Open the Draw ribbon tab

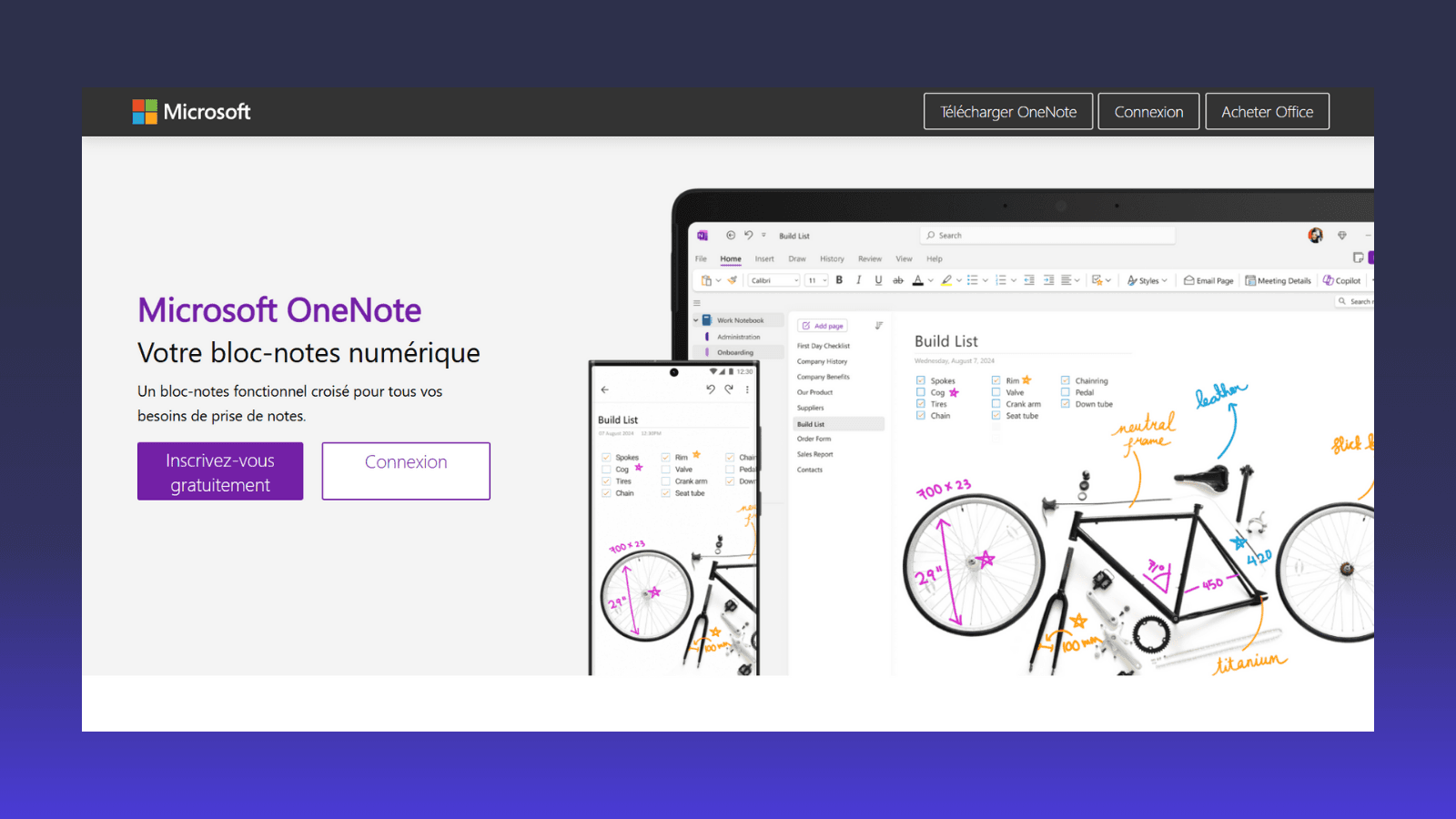[x=797, y=259]
